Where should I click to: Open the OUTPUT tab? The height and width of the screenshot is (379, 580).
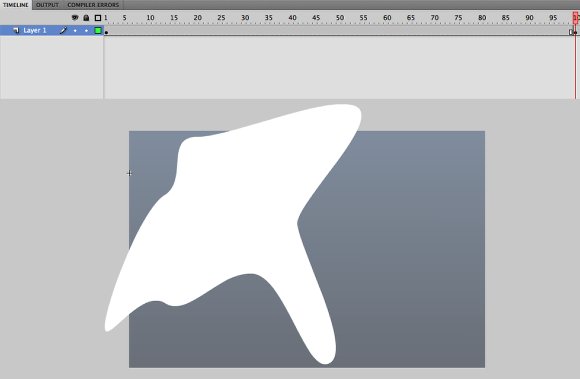coord(47,5)
